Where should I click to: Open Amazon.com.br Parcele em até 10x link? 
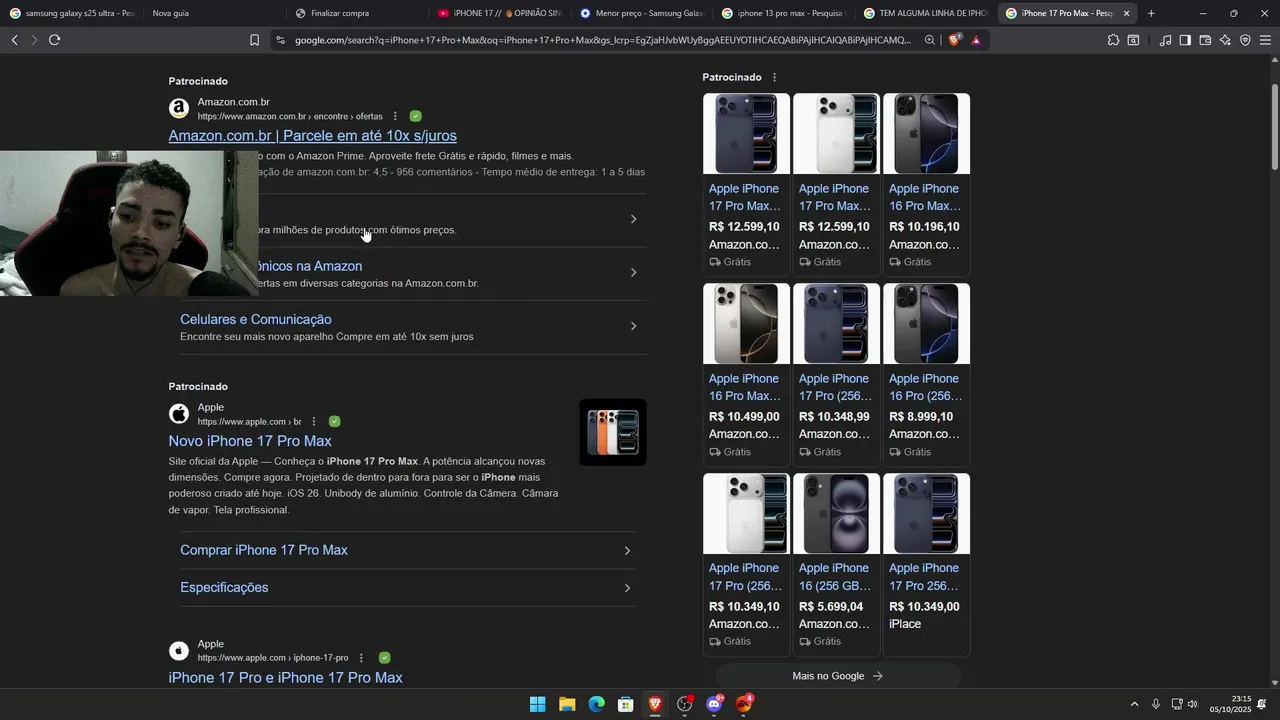click(312, 136)
